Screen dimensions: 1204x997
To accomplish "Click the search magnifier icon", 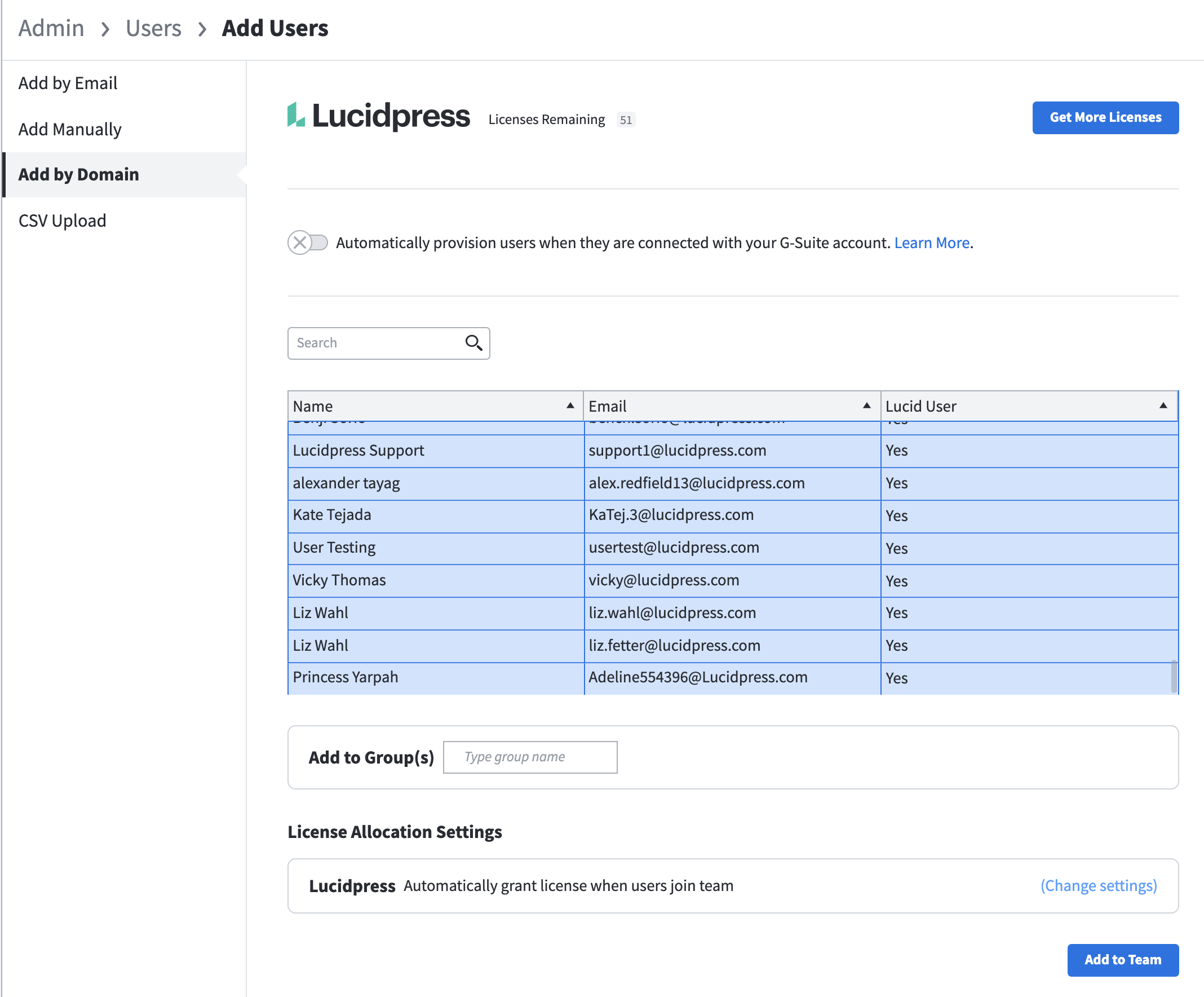I will point(473,343).
